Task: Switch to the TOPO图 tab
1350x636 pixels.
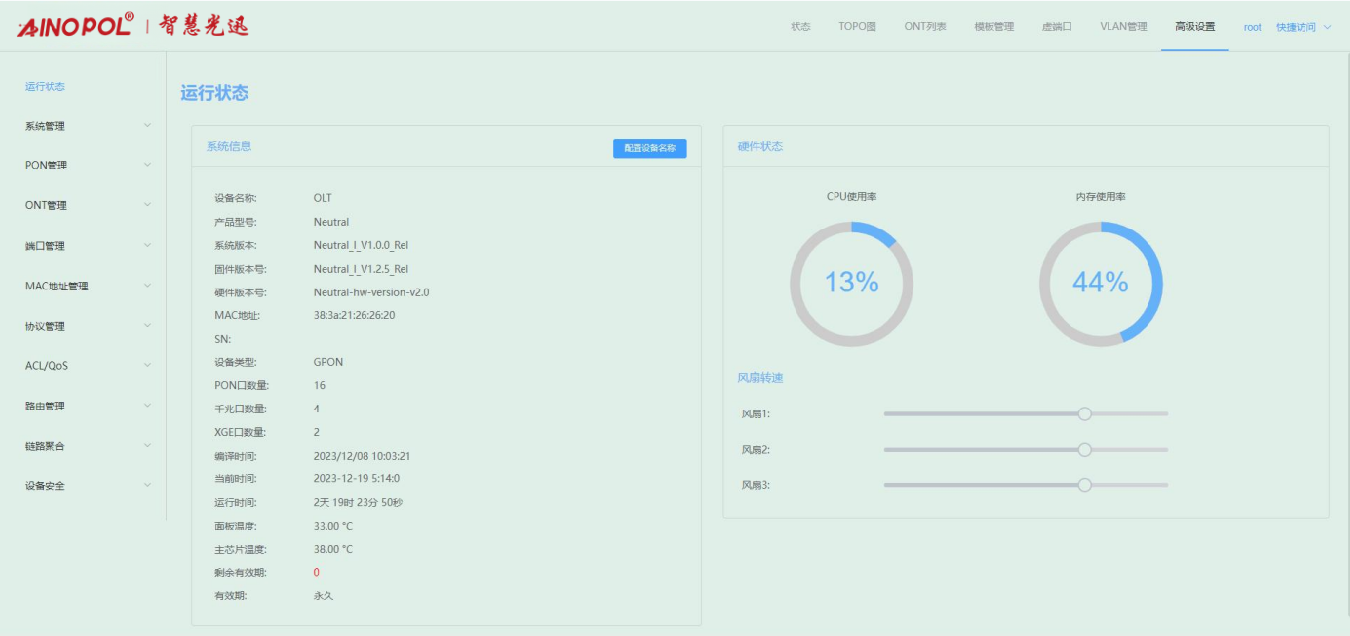Action: click(857, 27)
